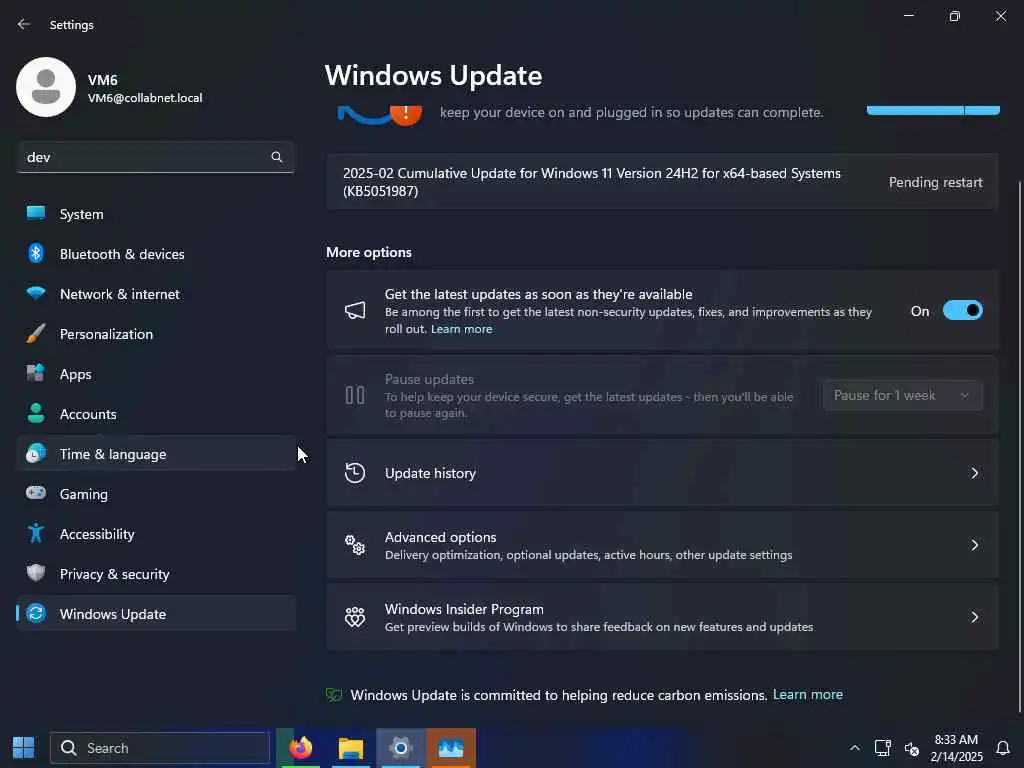Open Advanced options row

tap(662, 545)
